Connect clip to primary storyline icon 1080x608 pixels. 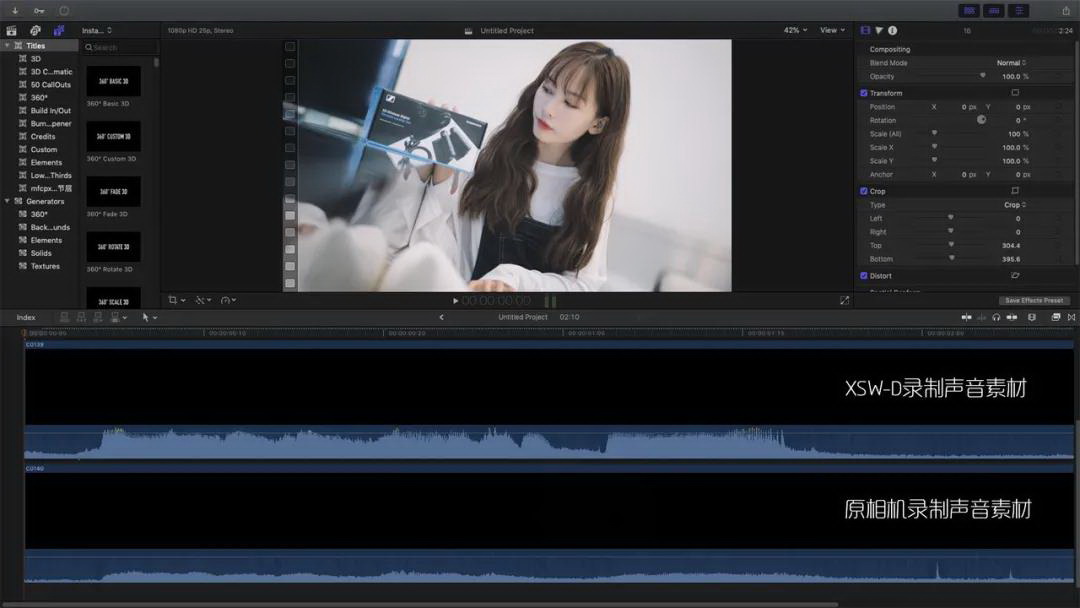pos(64,317)
